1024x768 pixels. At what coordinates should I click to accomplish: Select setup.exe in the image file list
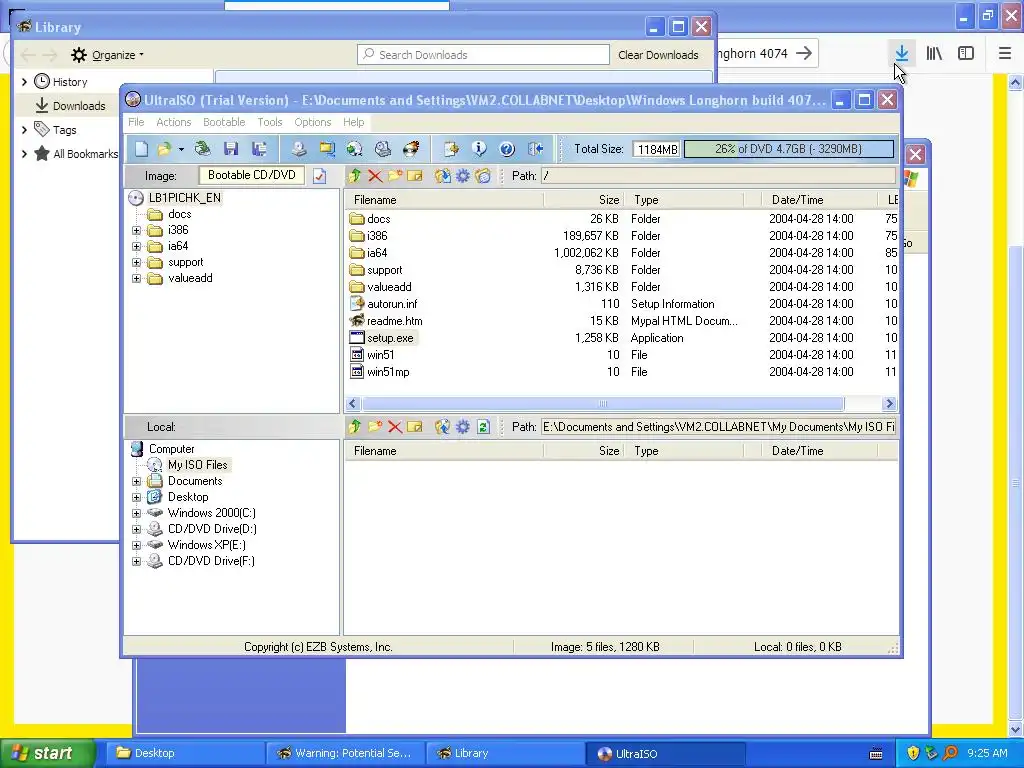[x=390, y=338]
